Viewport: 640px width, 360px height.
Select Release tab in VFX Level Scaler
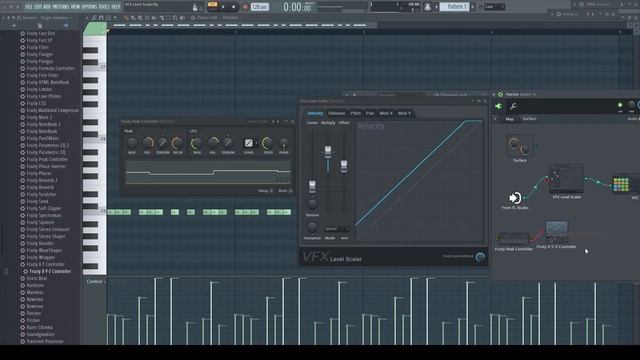(x=337, y=113)
